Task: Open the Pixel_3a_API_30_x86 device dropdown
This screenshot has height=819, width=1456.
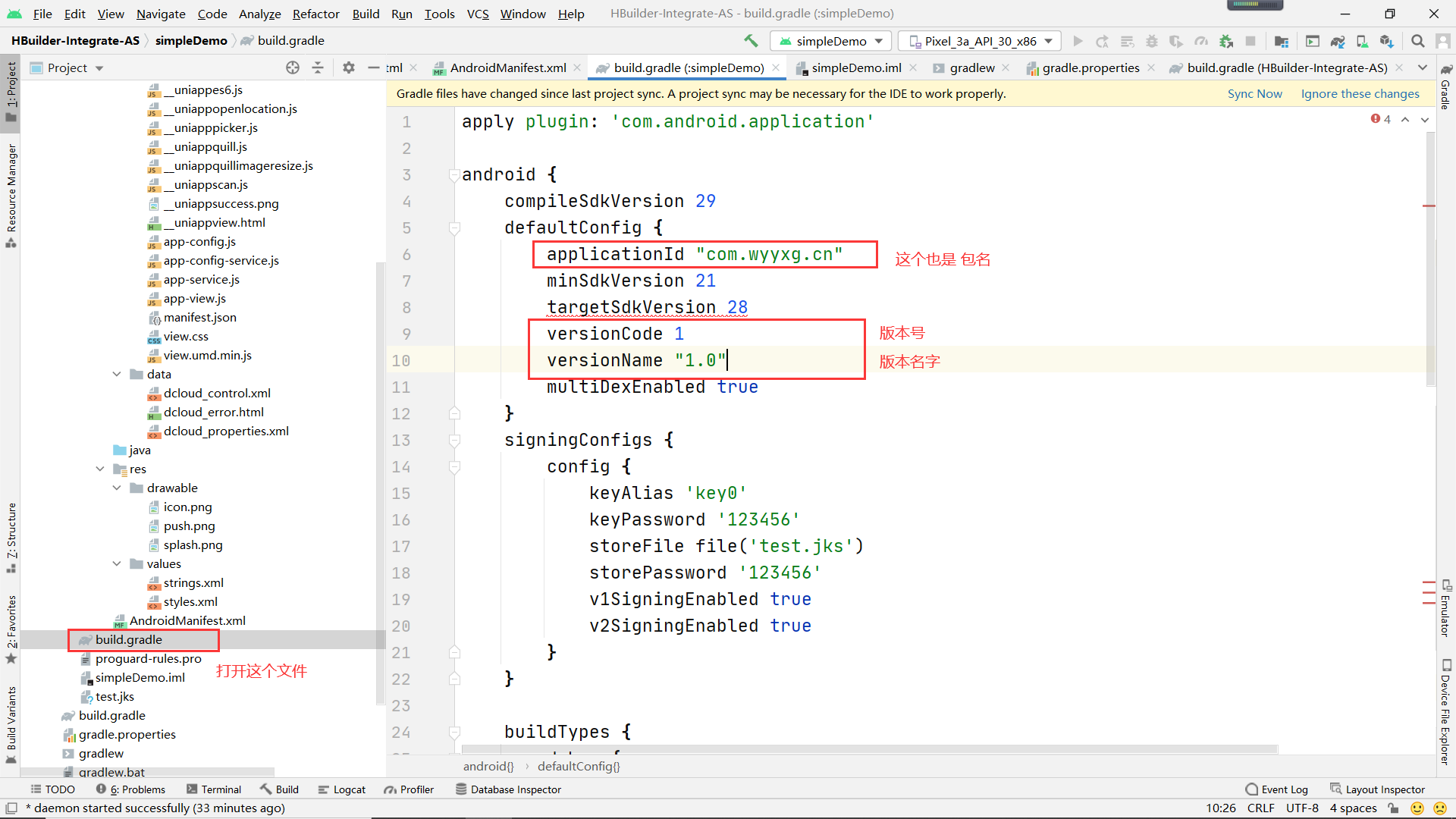Action: point(981,41)
